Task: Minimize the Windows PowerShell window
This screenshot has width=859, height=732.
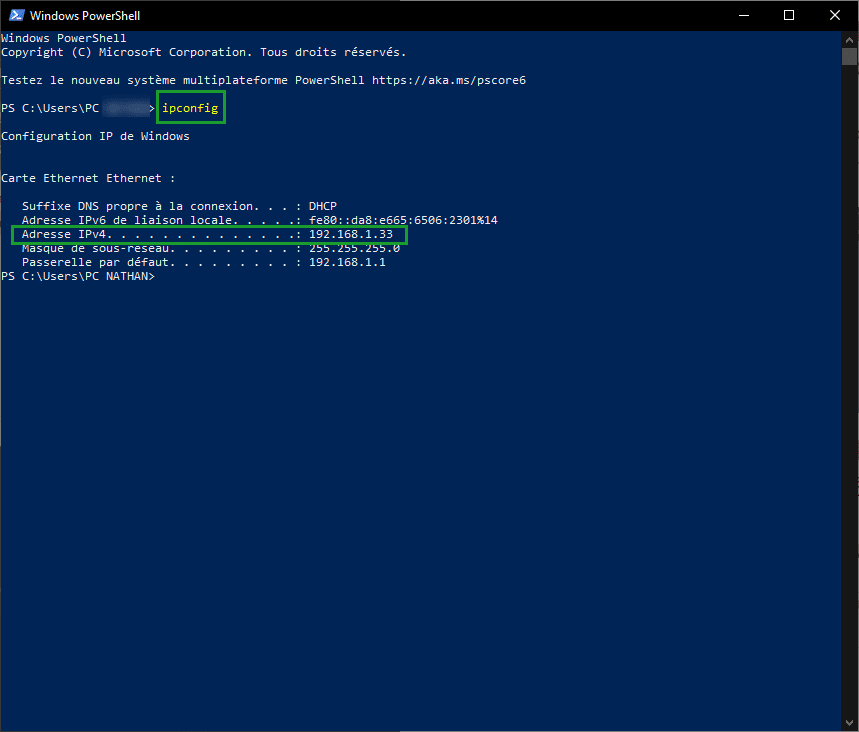Action: click(x=743, y=15)
